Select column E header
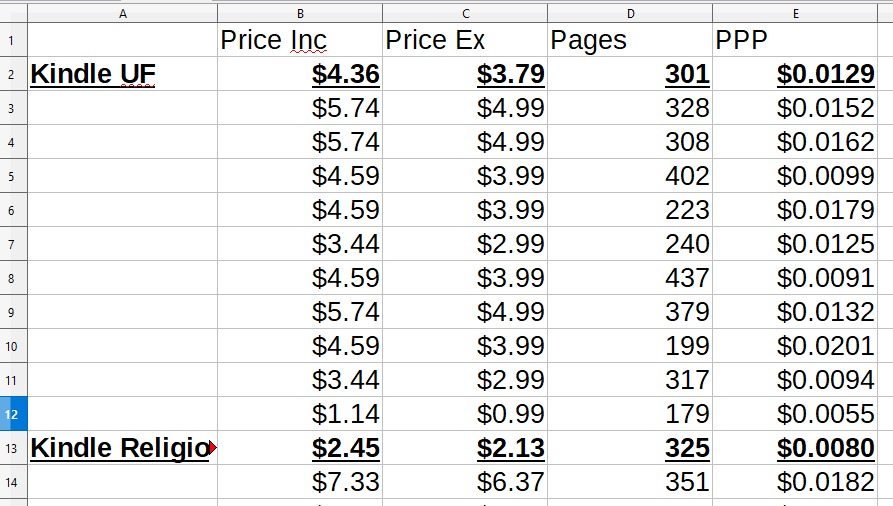 (795, 14)
